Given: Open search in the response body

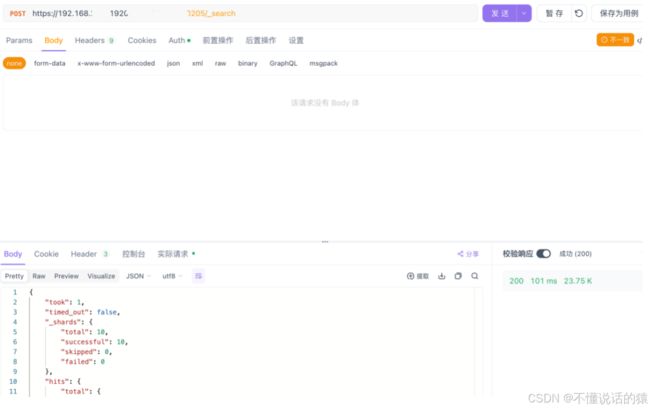Looking at the screenshot, I should tap(475, 276).
